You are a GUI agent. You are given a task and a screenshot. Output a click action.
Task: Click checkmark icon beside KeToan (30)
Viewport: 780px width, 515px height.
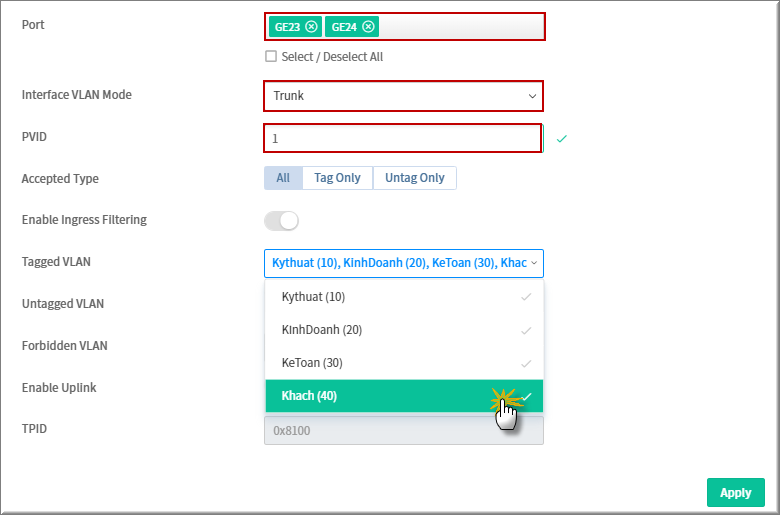click(x=526, y=363)
